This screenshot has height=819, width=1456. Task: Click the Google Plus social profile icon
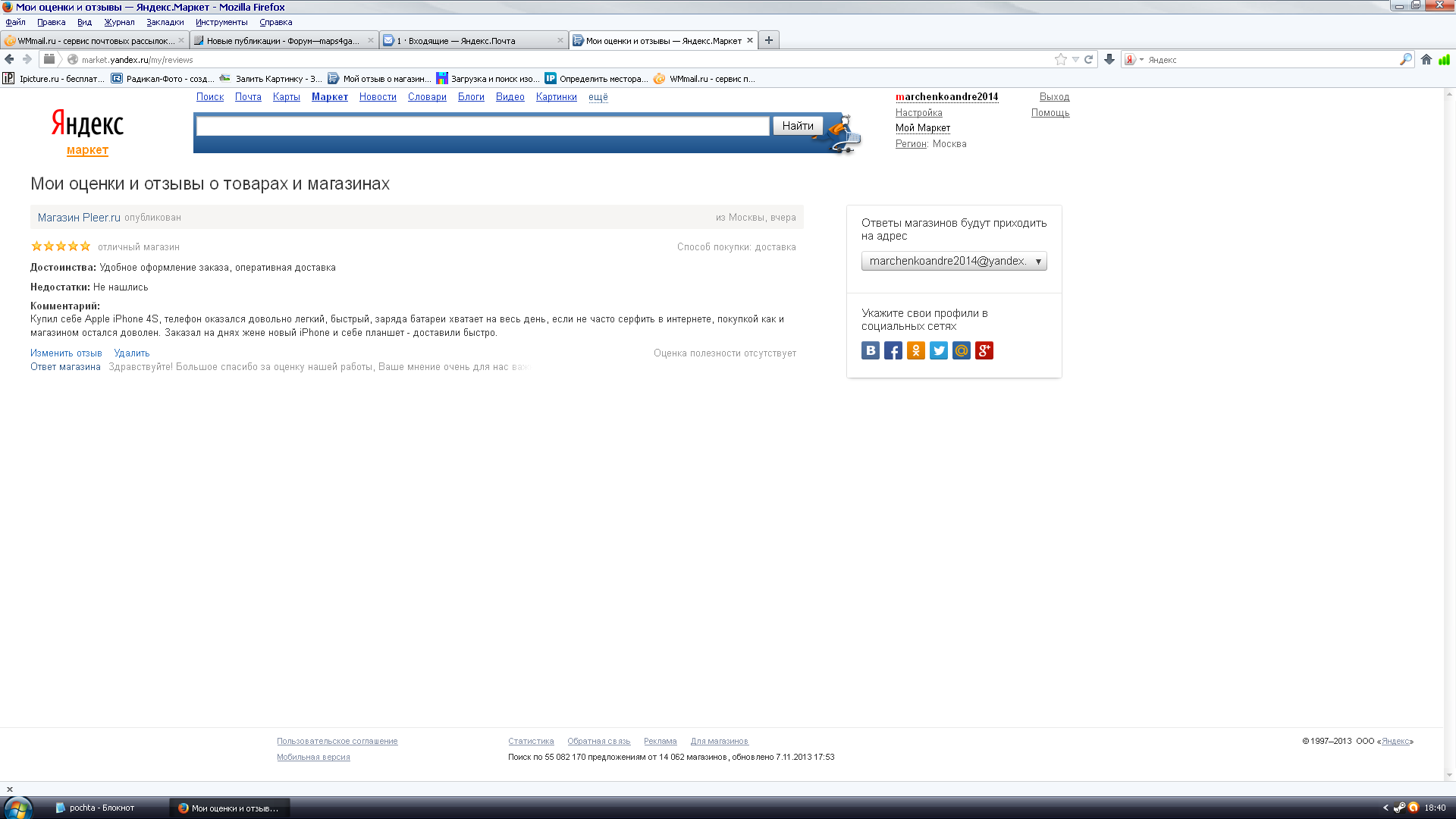[x=984, y=350]
